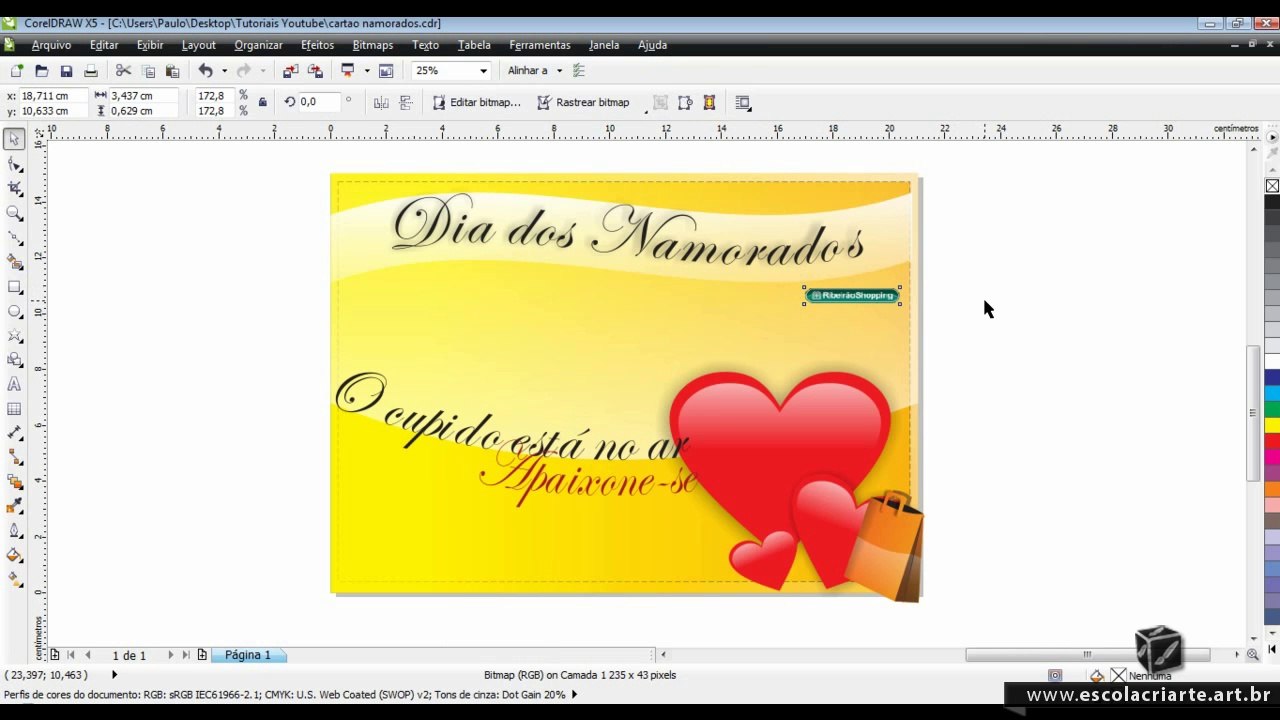Select the Página 1 tab
The width and height of the screenshot is (1280, 720).
(247, 655)
